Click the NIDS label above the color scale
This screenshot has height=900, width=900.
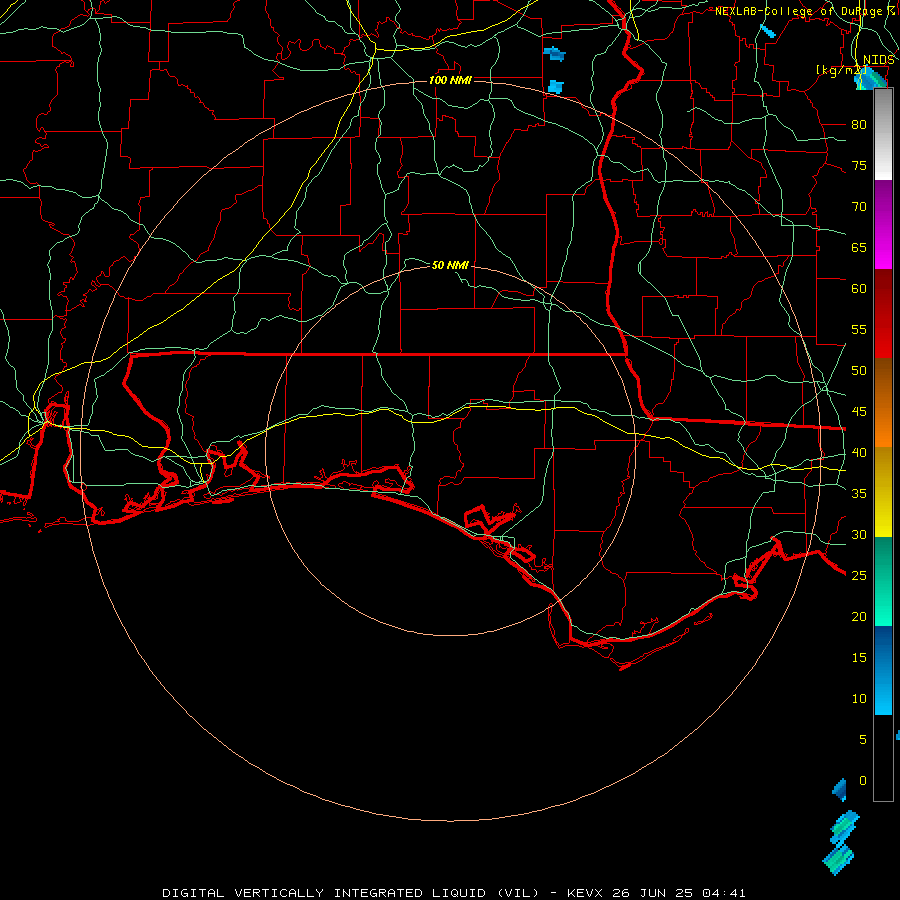[879, 60]
